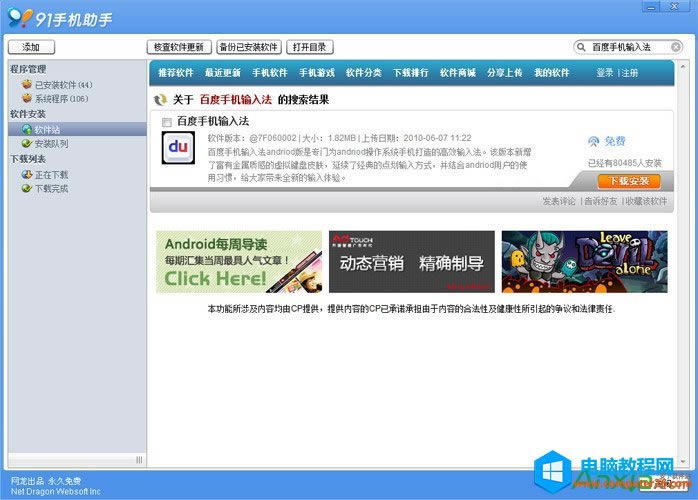Click the 备份已安装软件 button
This screenshot has height=500, width=698.
point(248,47)
